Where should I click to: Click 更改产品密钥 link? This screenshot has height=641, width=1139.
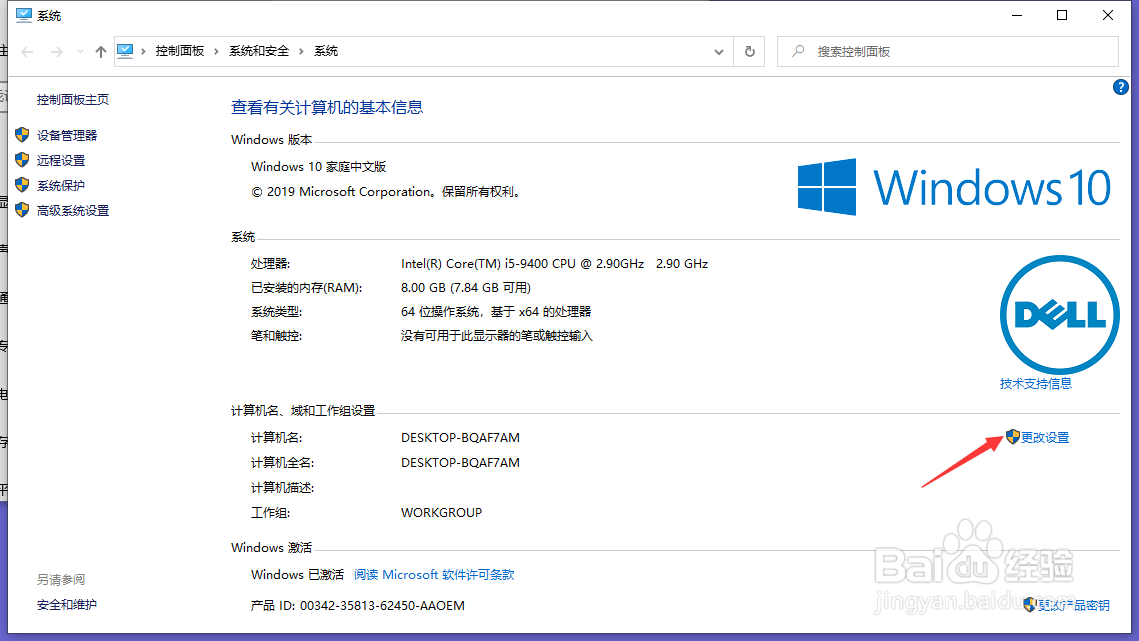click(1074, 605)
